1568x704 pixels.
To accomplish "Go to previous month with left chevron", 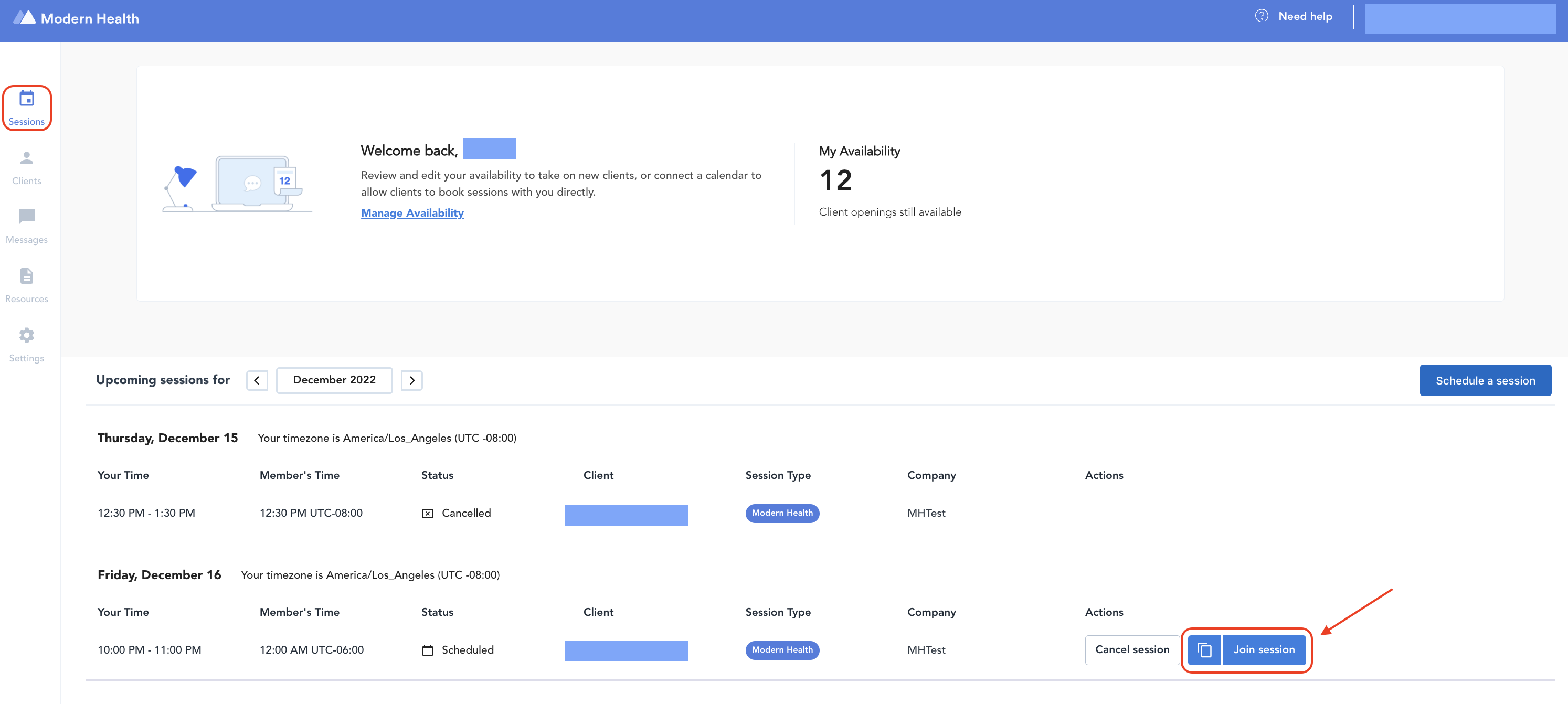I will point(257,380).
